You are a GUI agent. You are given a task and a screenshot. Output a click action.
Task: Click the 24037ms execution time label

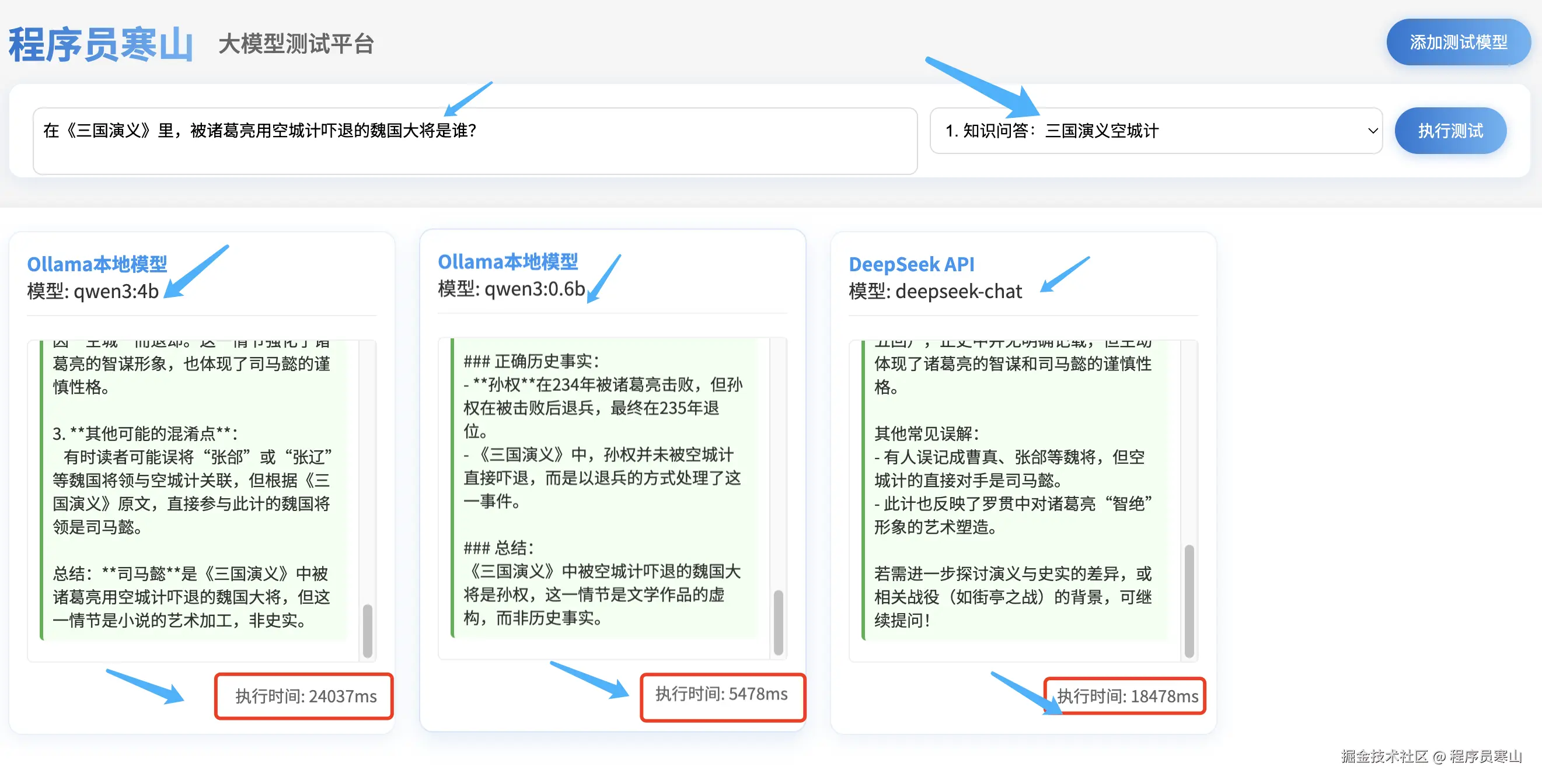(305, 696)
